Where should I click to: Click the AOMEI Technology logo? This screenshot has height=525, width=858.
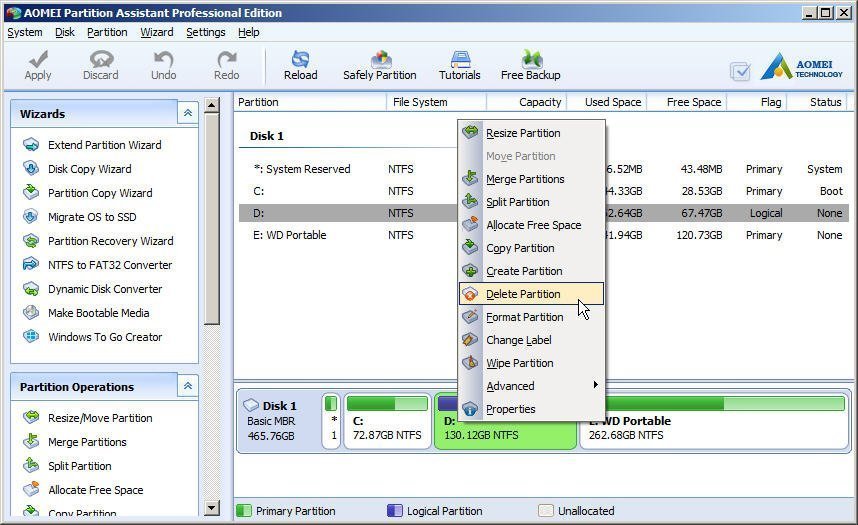(x=802, y=66)
